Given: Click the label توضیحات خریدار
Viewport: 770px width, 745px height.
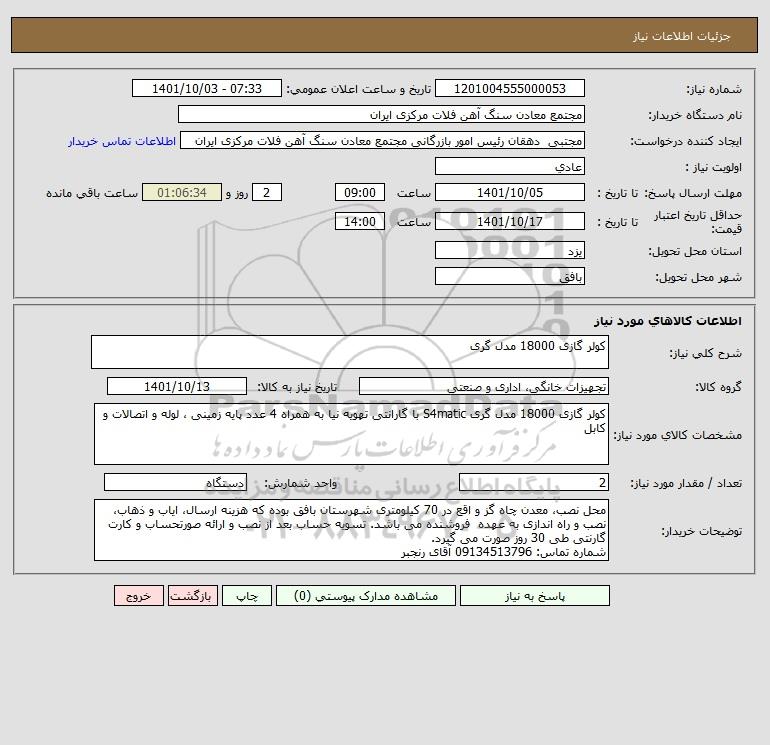Looking at the screenshot, I should pos(702,531).
